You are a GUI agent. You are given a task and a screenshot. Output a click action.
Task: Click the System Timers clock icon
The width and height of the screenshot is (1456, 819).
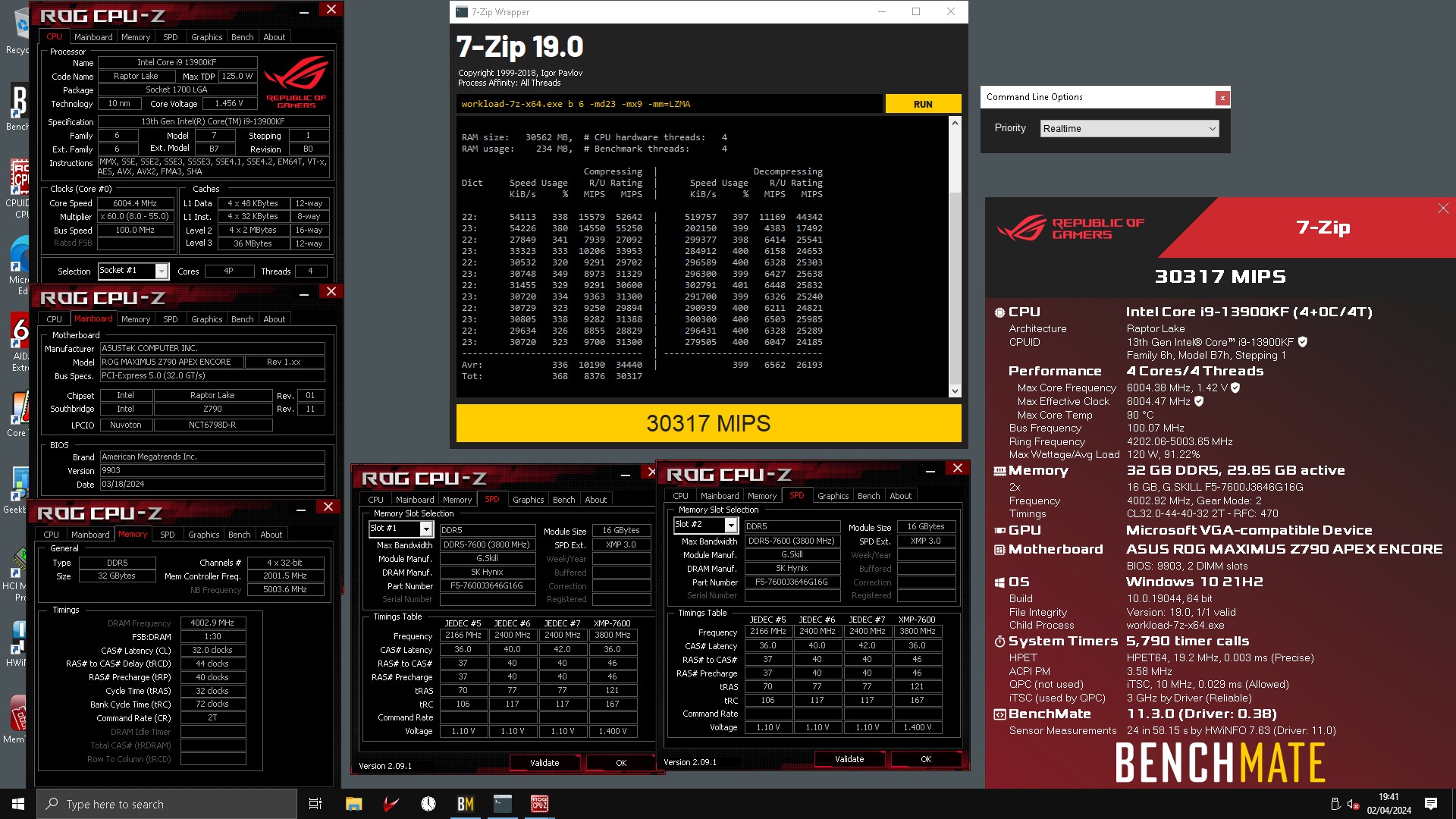(999, 642)
